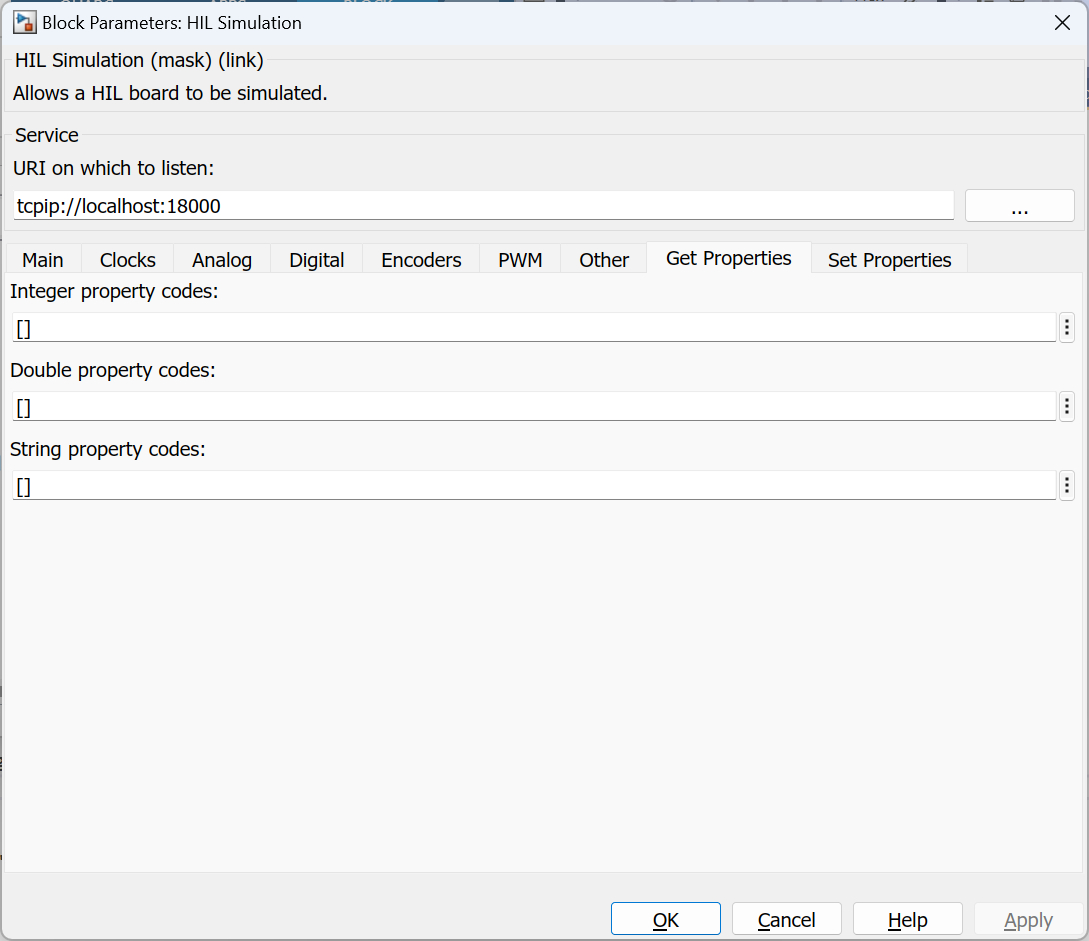Click the URI browse ellipsis button
The height and width of the screenshot is (941, 1089).
1019,206
